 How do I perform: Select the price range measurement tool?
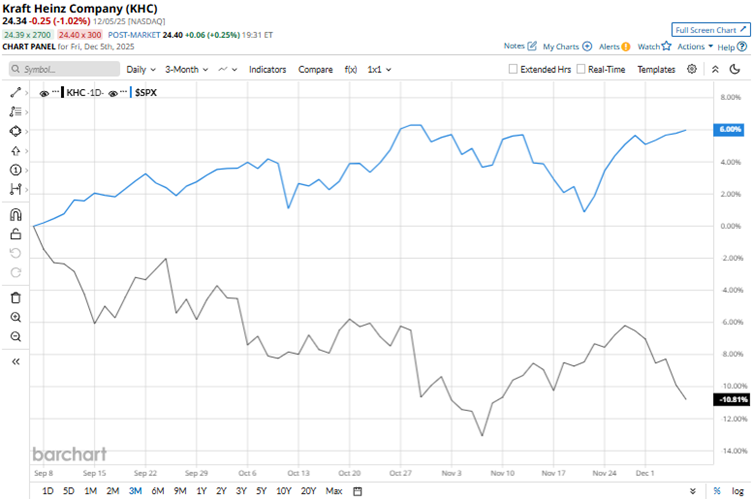[15, 189]
